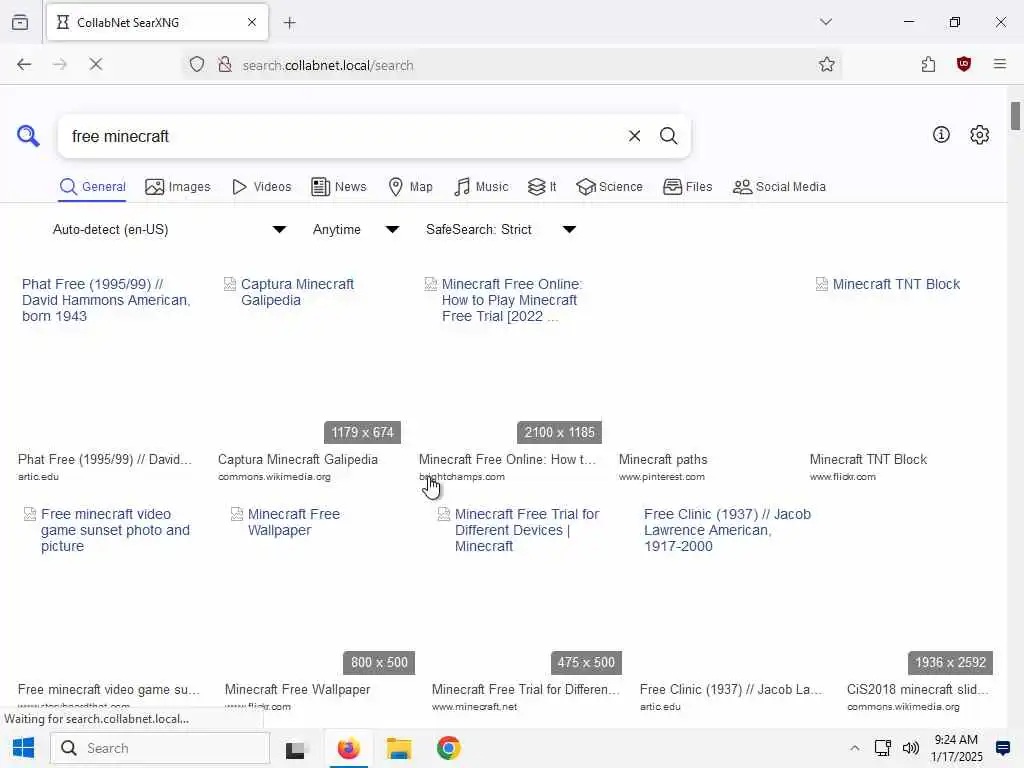Open Minecraft Free Online trial image link

[x=511, y=300]
